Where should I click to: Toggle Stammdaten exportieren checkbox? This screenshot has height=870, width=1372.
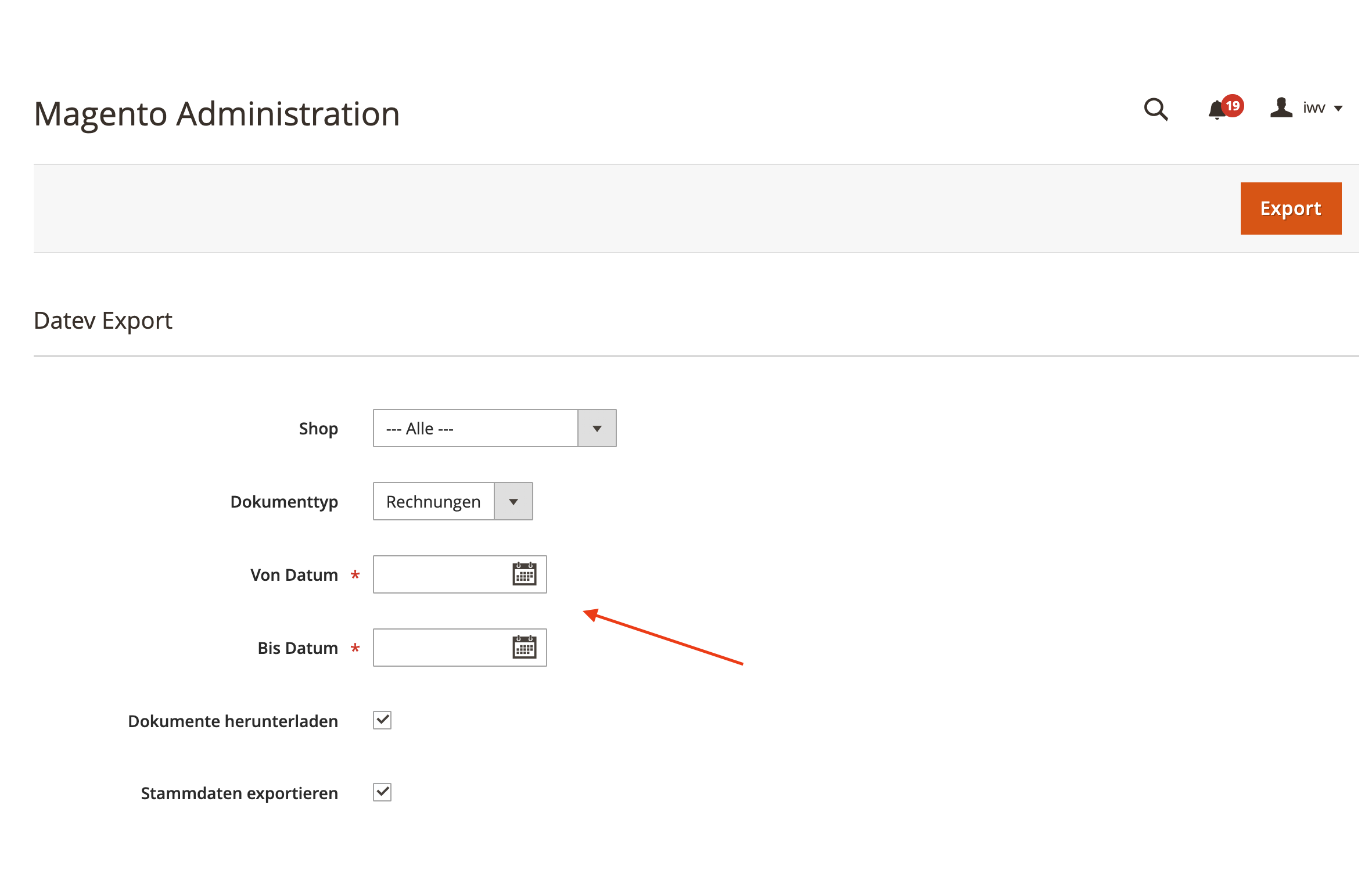[382, 792]
